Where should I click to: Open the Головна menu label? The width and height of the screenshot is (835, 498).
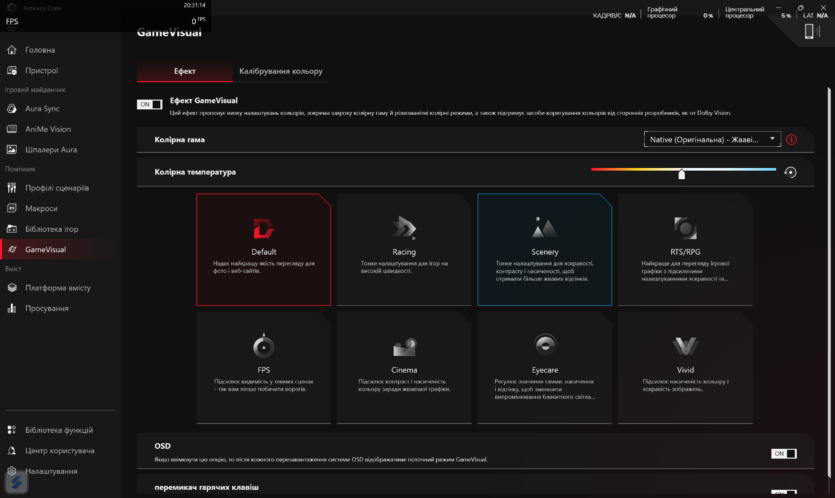click(40, 50)
